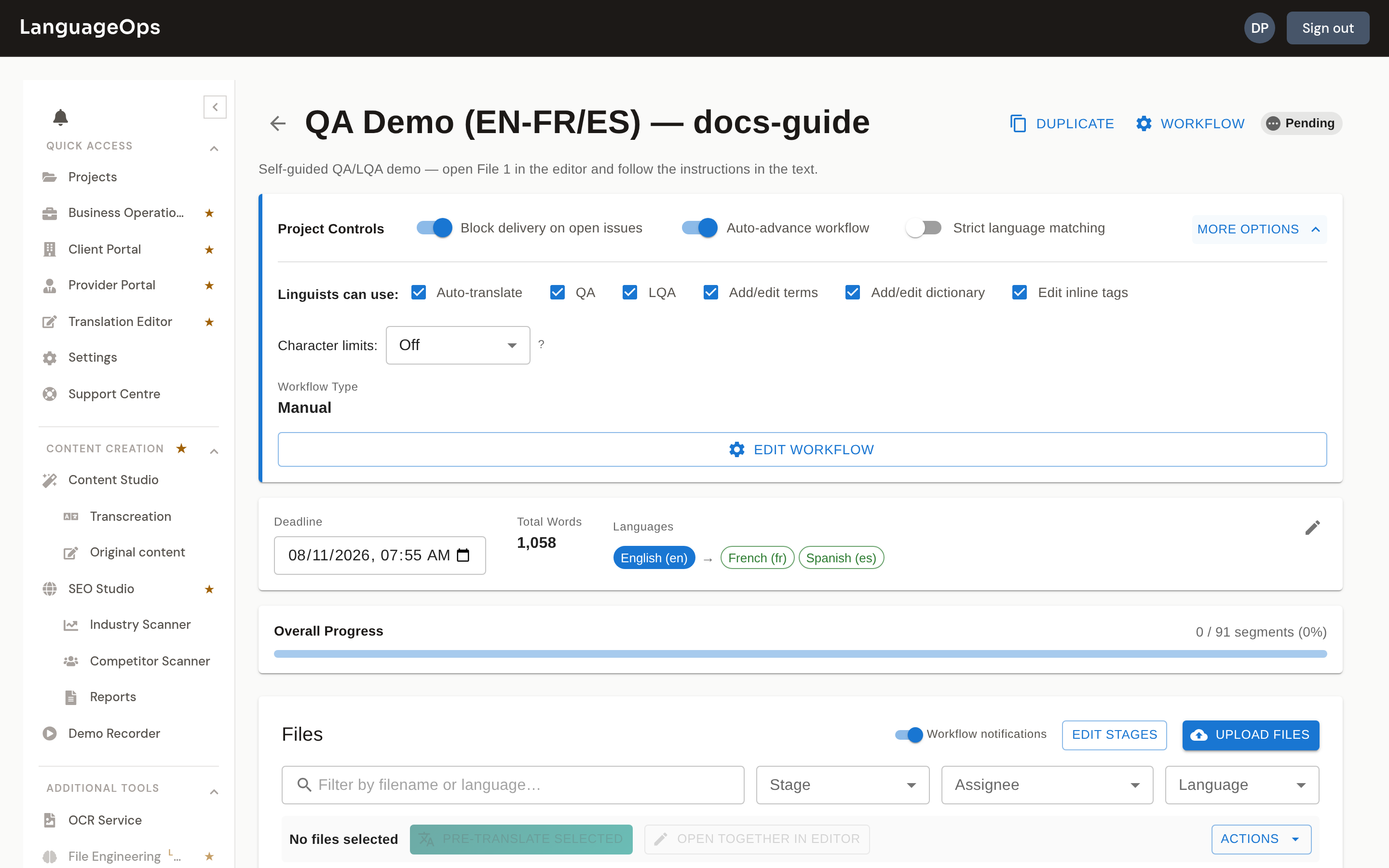Toggle Workflow notifications switch
1389x868 pixels.
(909, 735)
